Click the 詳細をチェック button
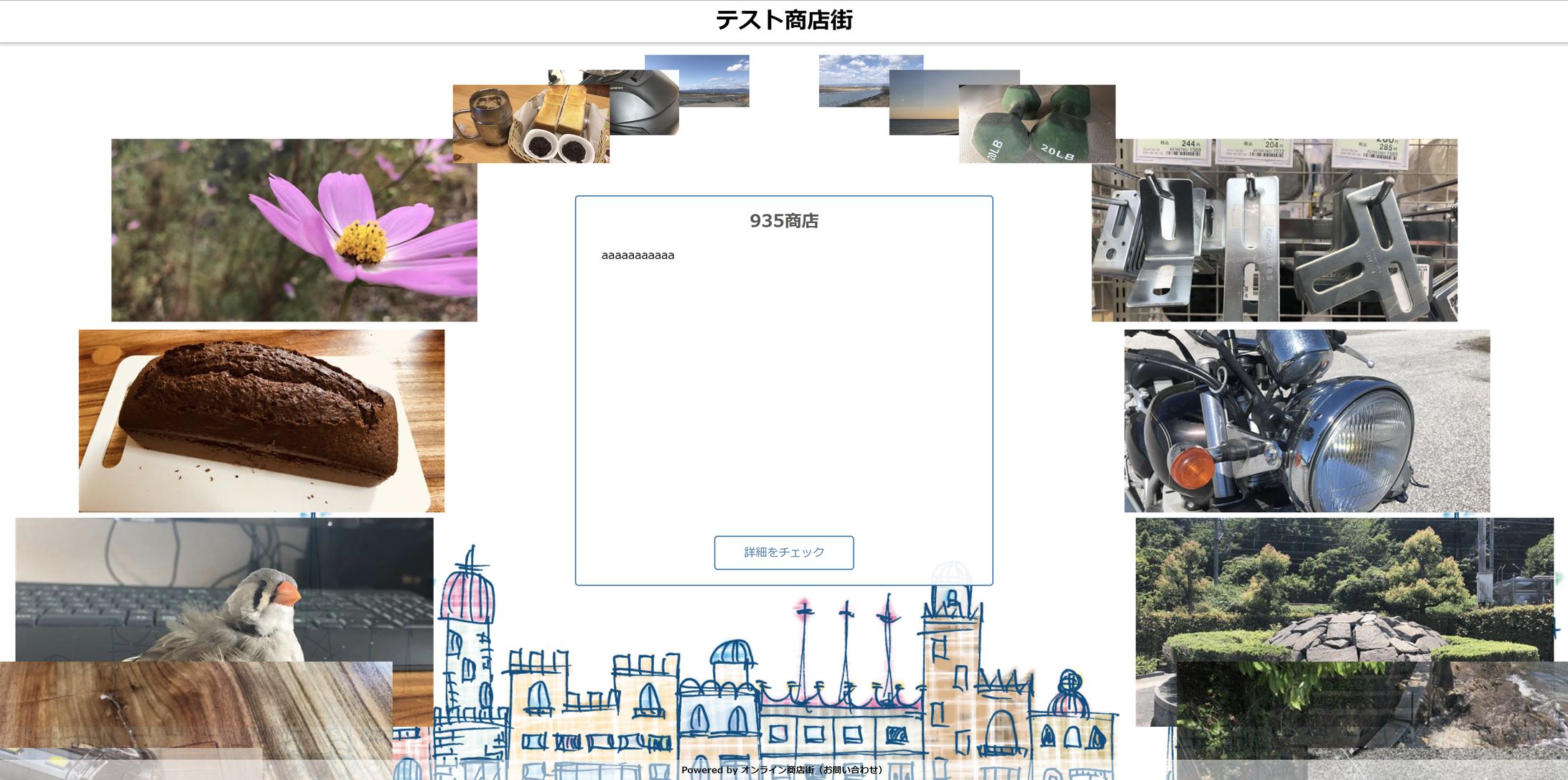The height and width of the screenshot is (780, 1568). click(x=783, y=553)
